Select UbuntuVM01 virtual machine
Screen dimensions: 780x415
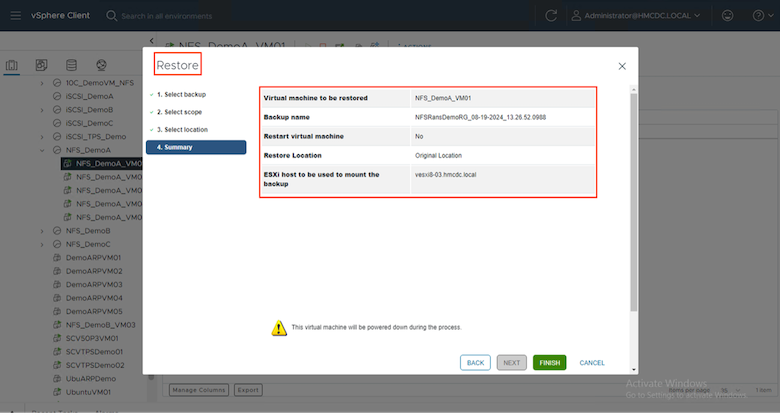pos(88,392)
